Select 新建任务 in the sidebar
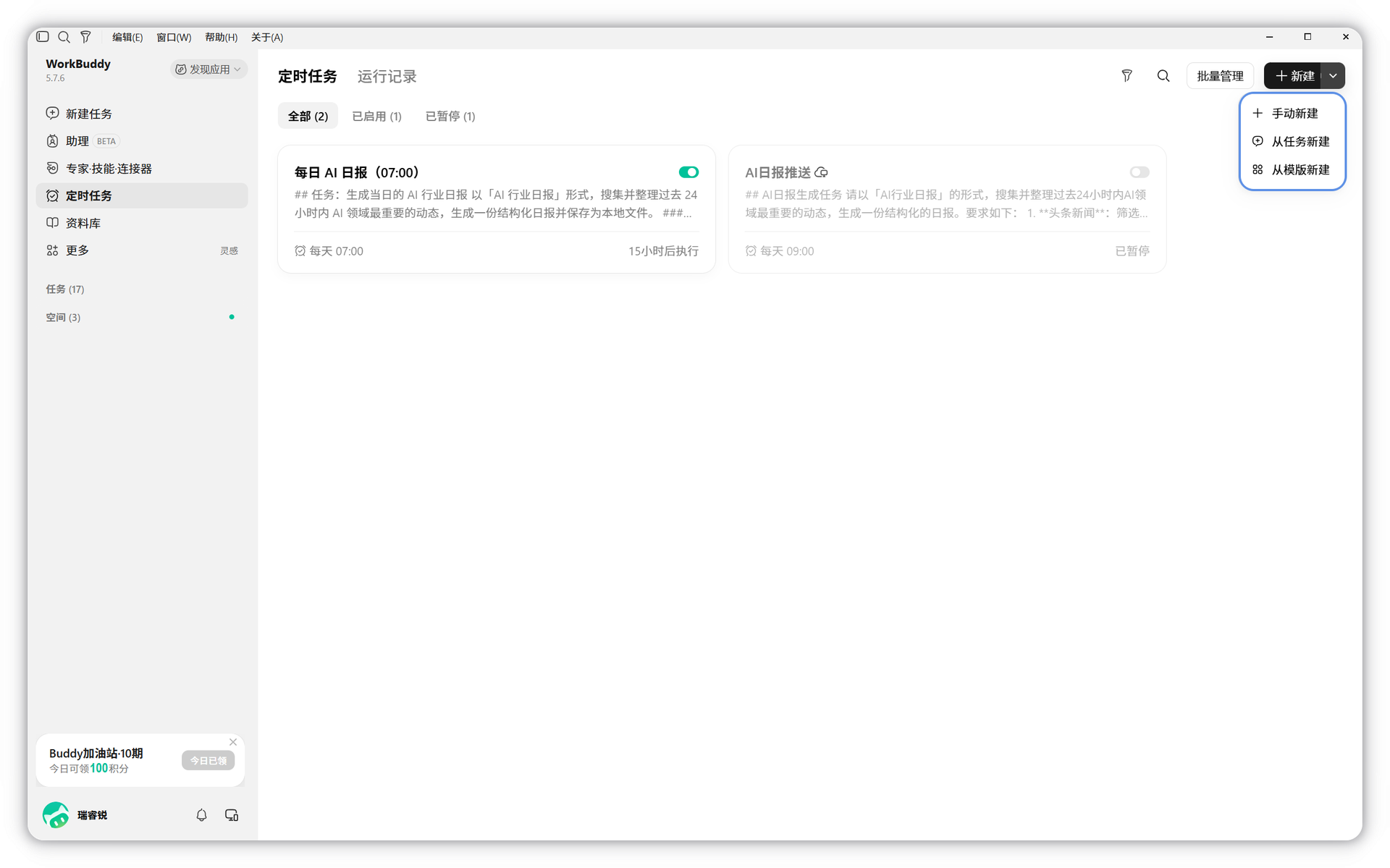 coord(142,114)
